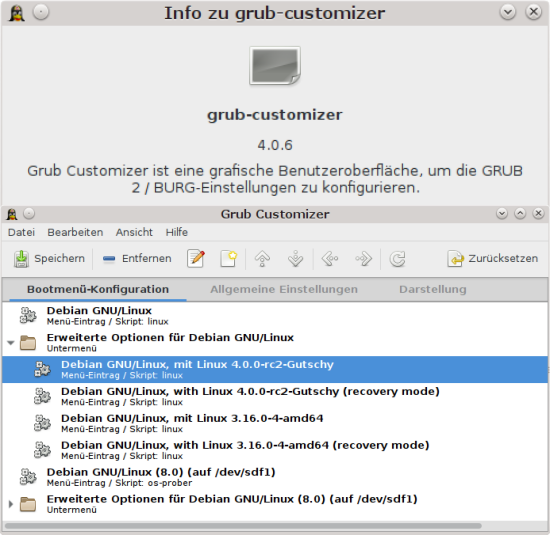The height and width of the screenshot is (535, 550).
Task: Click the new entry icon with star
Action: [x=228, y=259]
